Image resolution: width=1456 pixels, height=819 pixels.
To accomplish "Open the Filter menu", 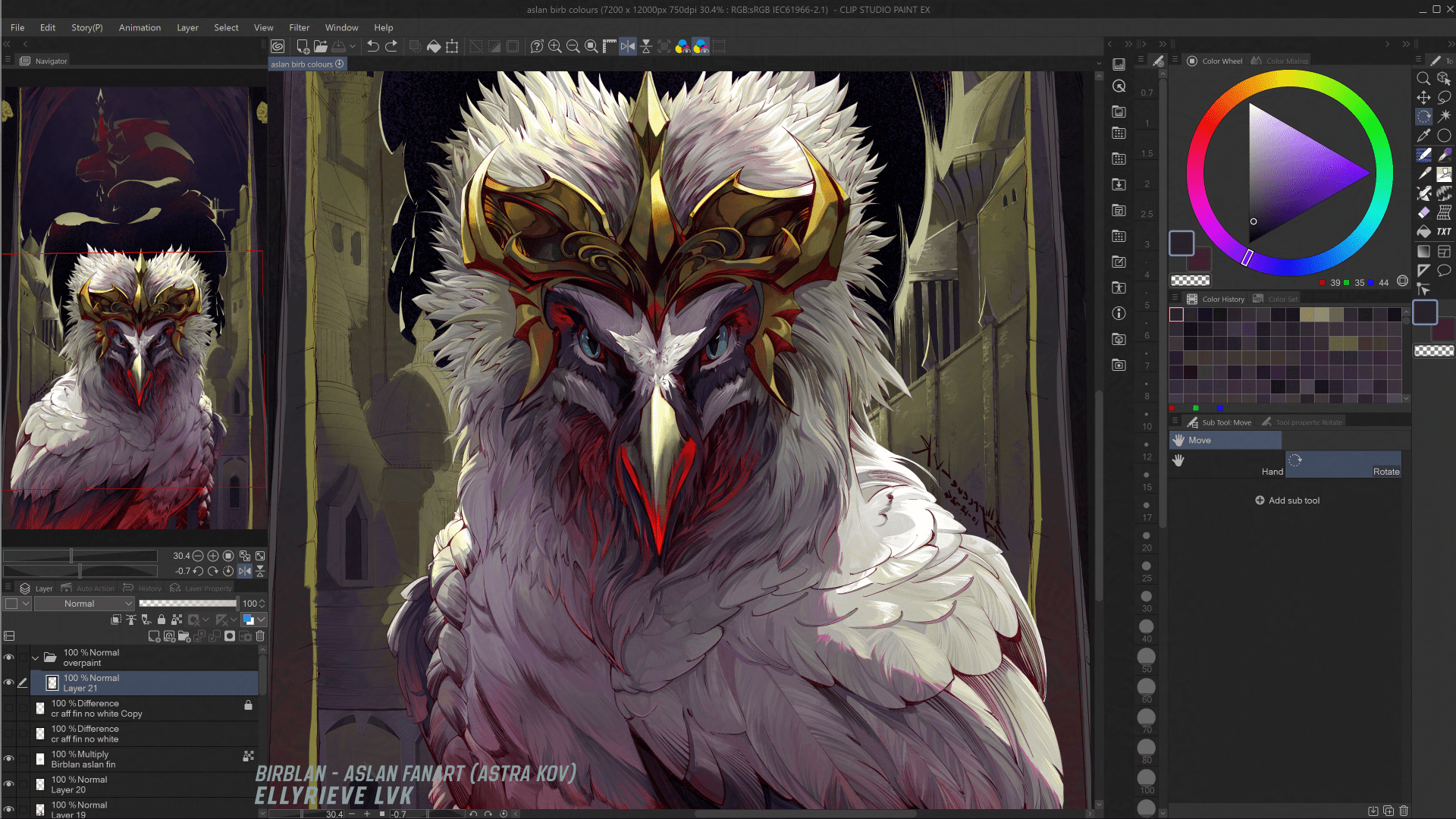I will click(x=299, y=27).
